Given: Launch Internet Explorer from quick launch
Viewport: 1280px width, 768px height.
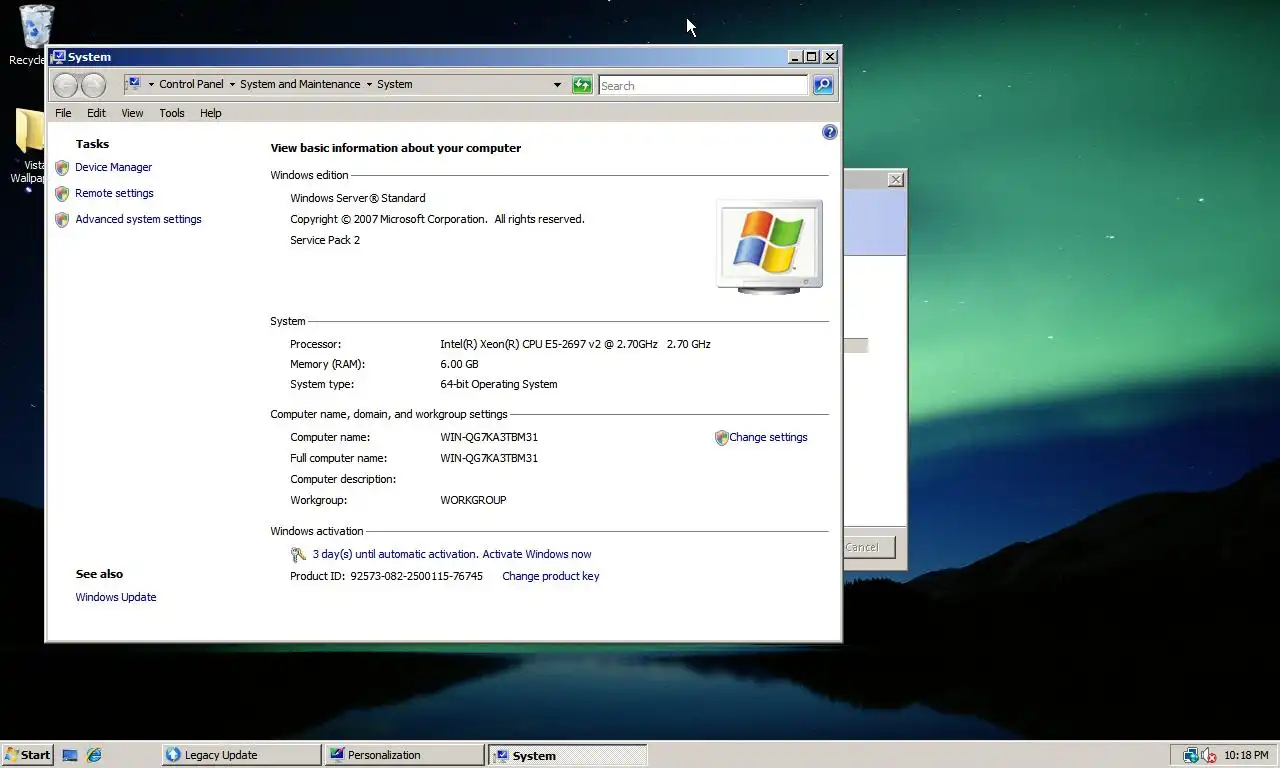Looking at the screenshot, I should tap(94, 756).
